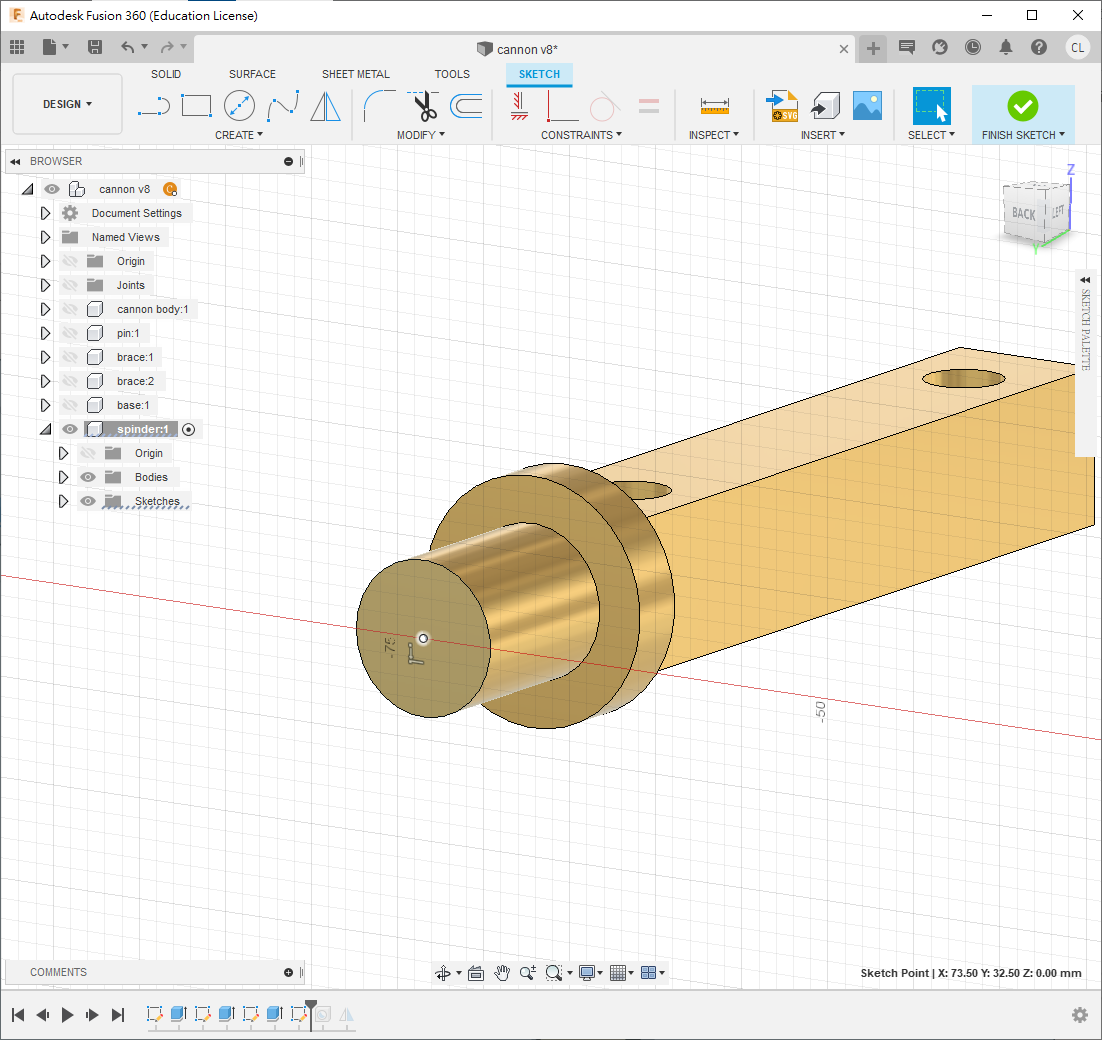Click the FINISH SKETCH button
Viewport: 1102px width, 1040px height.
click(1022, 106)
